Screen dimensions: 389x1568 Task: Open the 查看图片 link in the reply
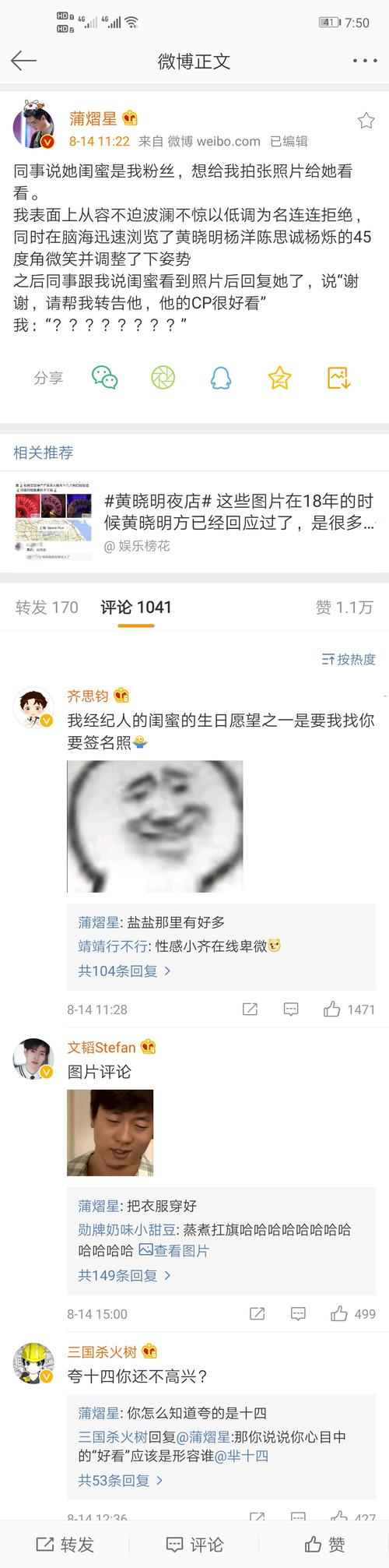[173, 1250]
